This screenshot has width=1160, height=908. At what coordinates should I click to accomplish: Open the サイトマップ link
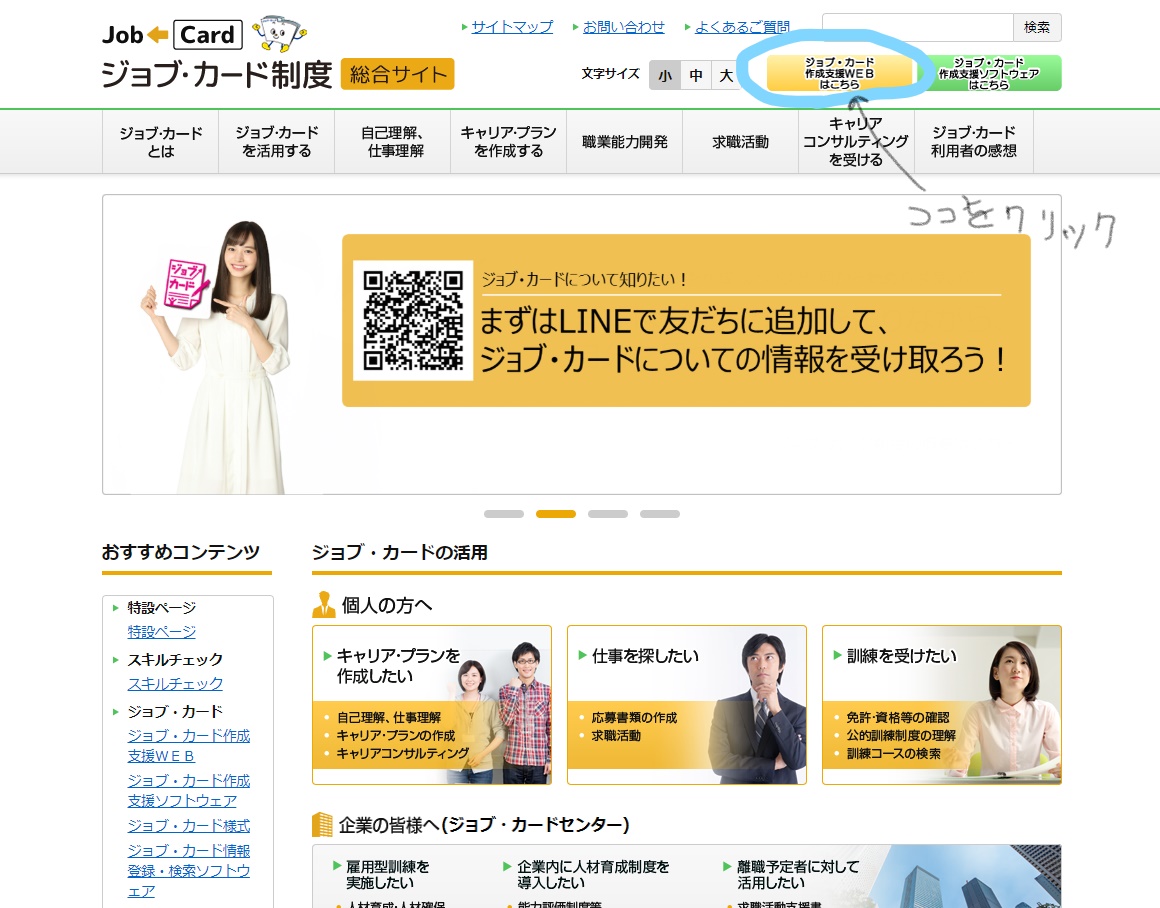coord(512,27)
